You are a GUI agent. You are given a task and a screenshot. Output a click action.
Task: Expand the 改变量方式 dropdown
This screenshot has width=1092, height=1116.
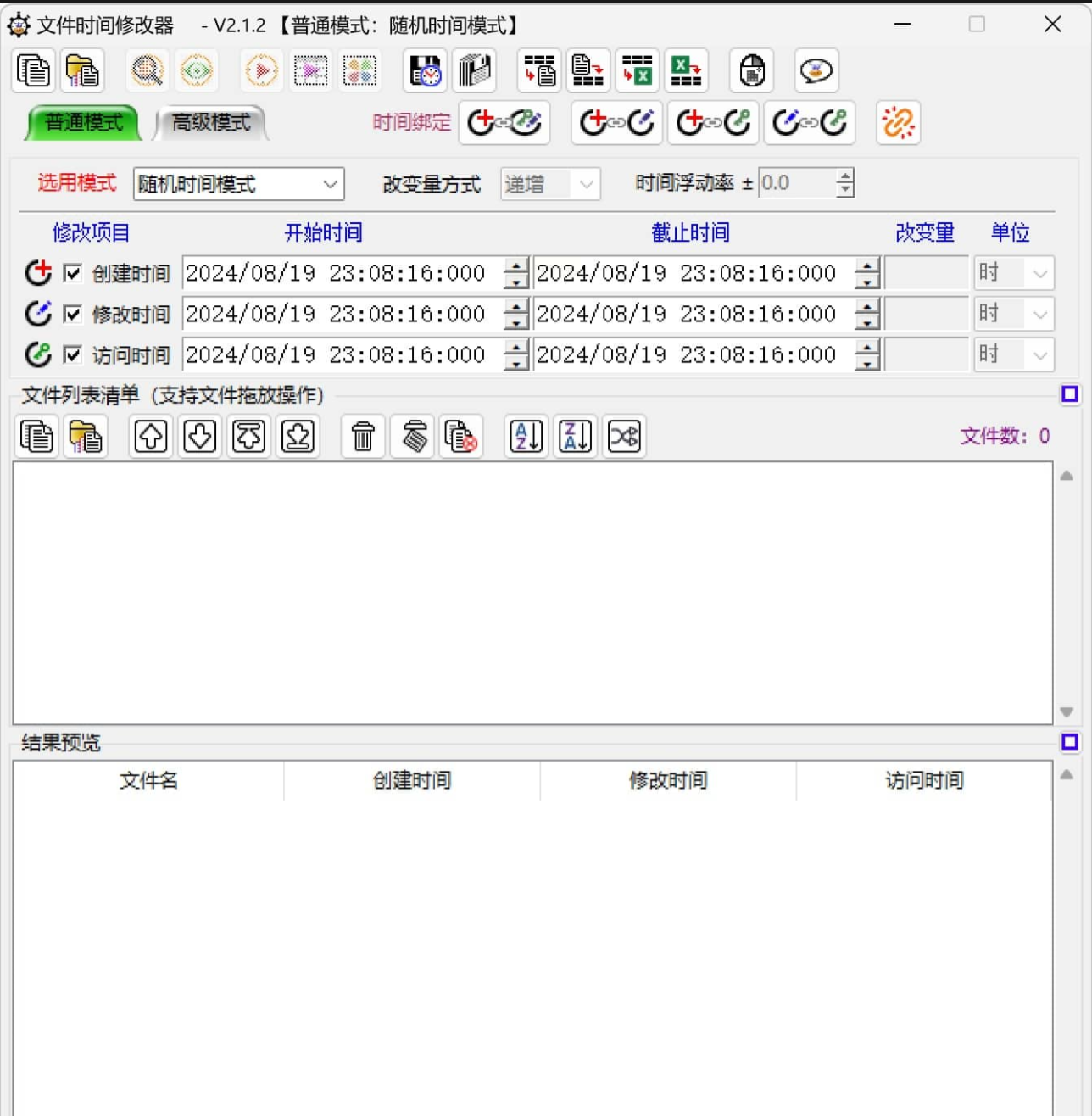coord(550,184)
